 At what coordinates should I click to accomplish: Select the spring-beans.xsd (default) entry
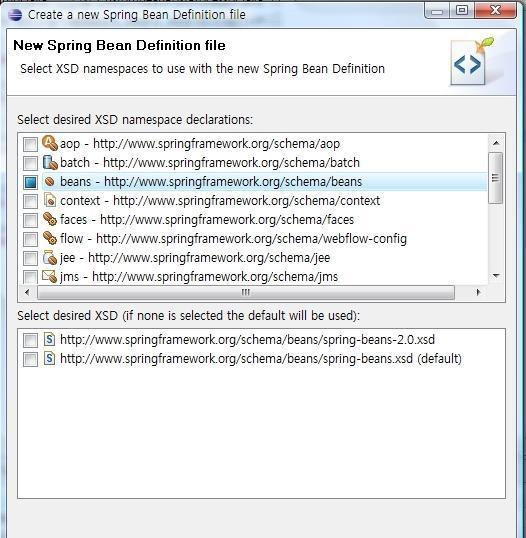pos(261,359)
